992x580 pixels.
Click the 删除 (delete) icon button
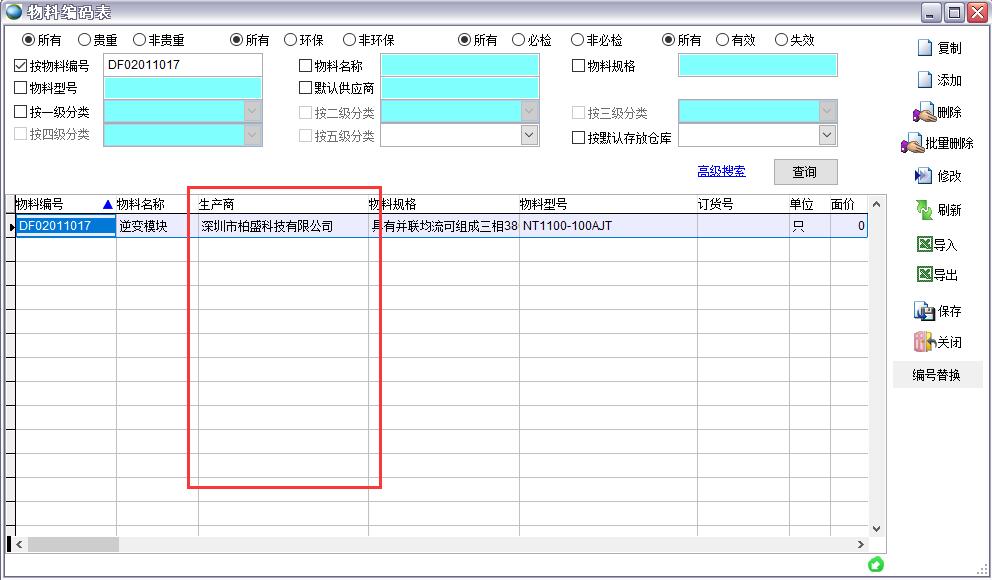coord(924,113)
